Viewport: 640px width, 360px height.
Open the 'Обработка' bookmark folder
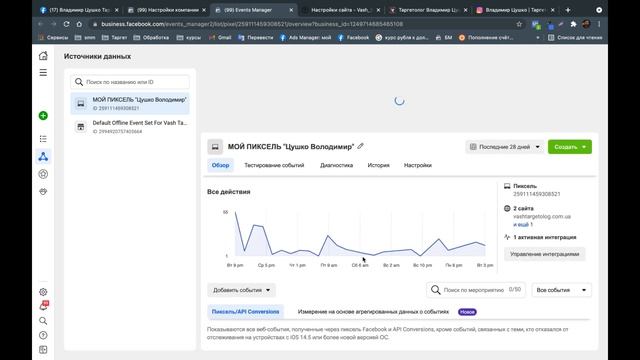coord(151,38)
